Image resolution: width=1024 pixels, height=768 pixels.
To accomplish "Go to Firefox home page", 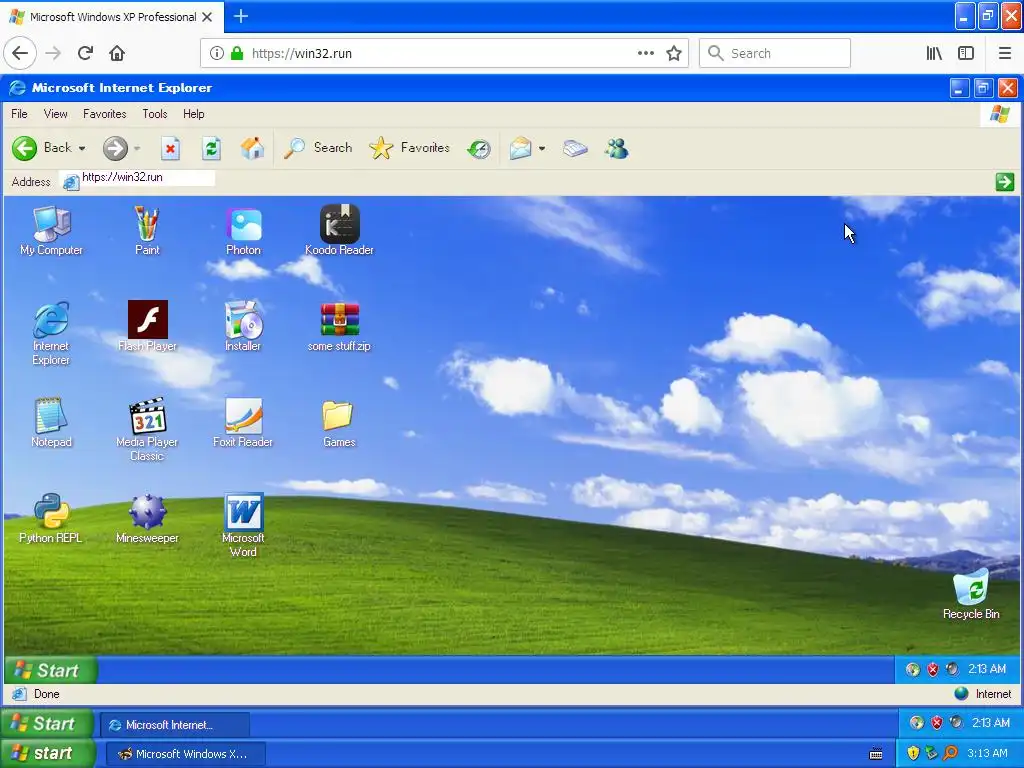I will click(x=117, y=54).
